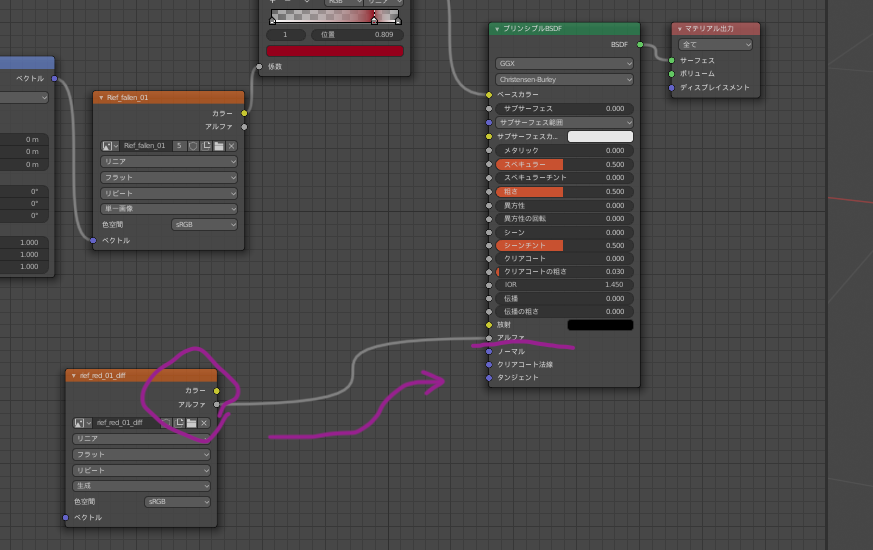Viewport: 873px width, 550px height.
Task: Select rightmost color ramp stop
Action: coord(398,21)
